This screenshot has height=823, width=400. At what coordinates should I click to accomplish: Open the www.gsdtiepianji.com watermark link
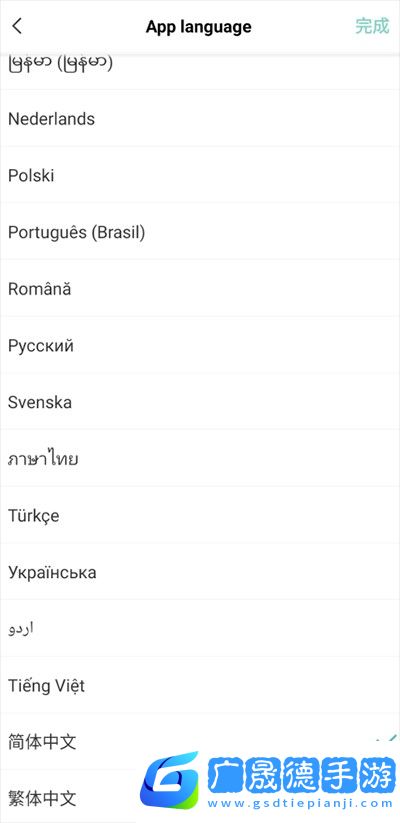300,803
